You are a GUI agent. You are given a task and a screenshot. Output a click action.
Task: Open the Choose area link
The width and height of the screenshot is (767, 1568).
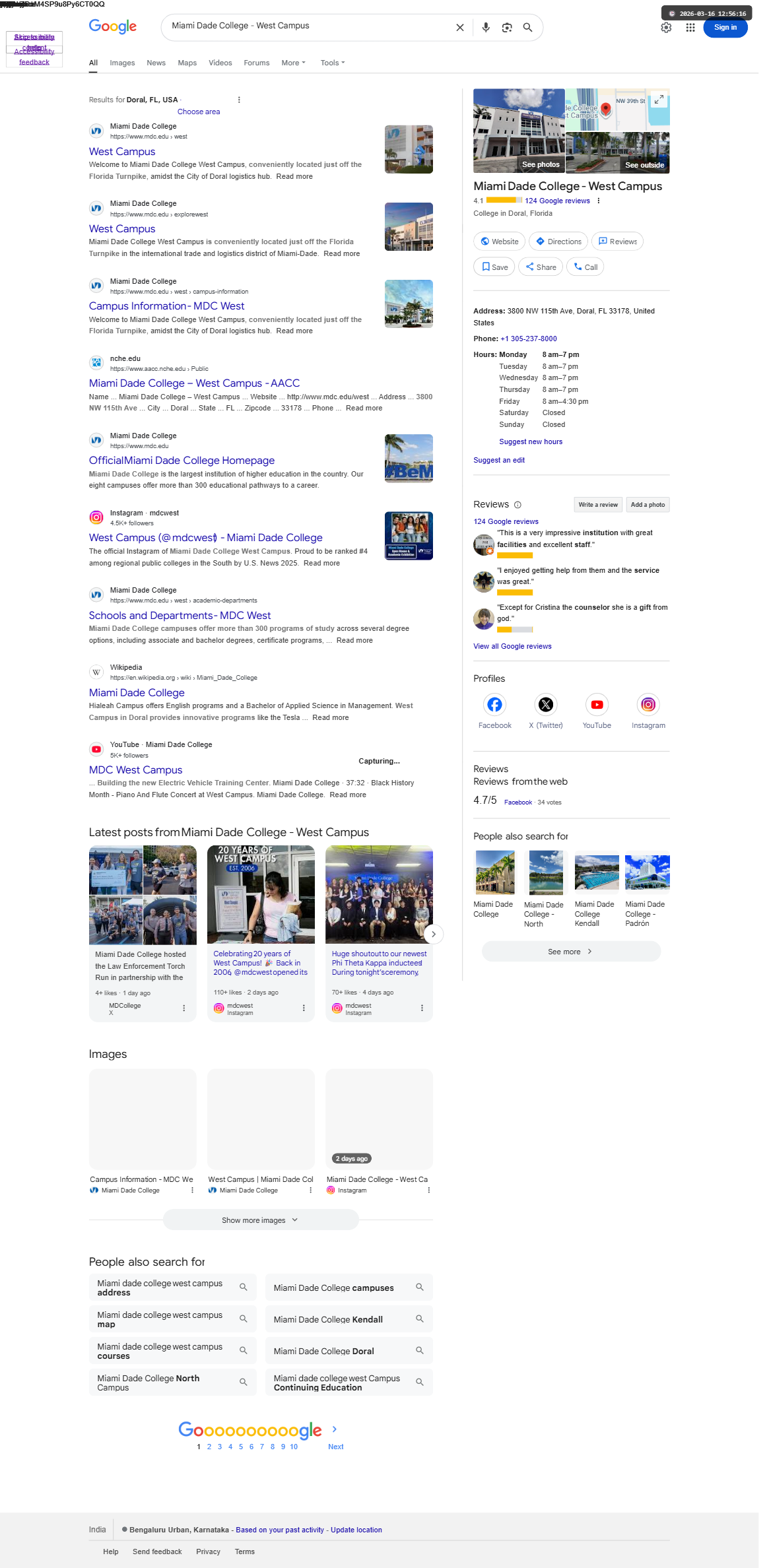[199, 112]
